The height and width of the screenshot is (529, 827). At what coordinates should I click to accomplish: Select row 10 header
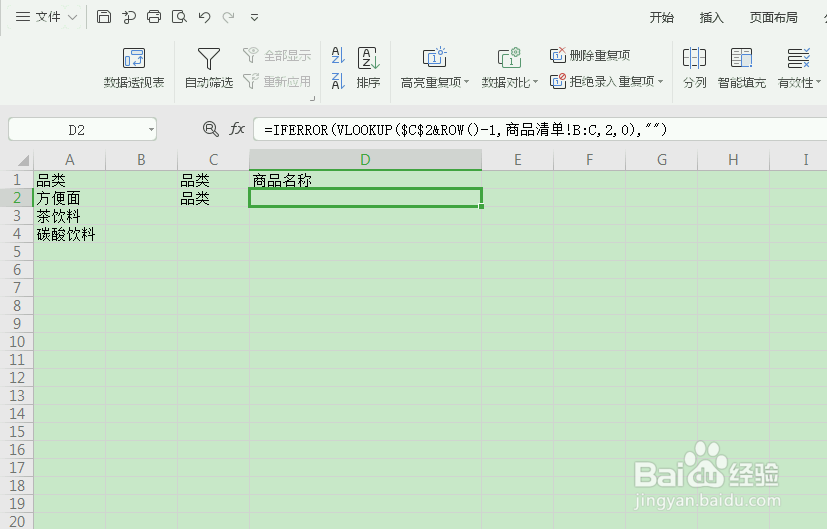tap(17, 342)
